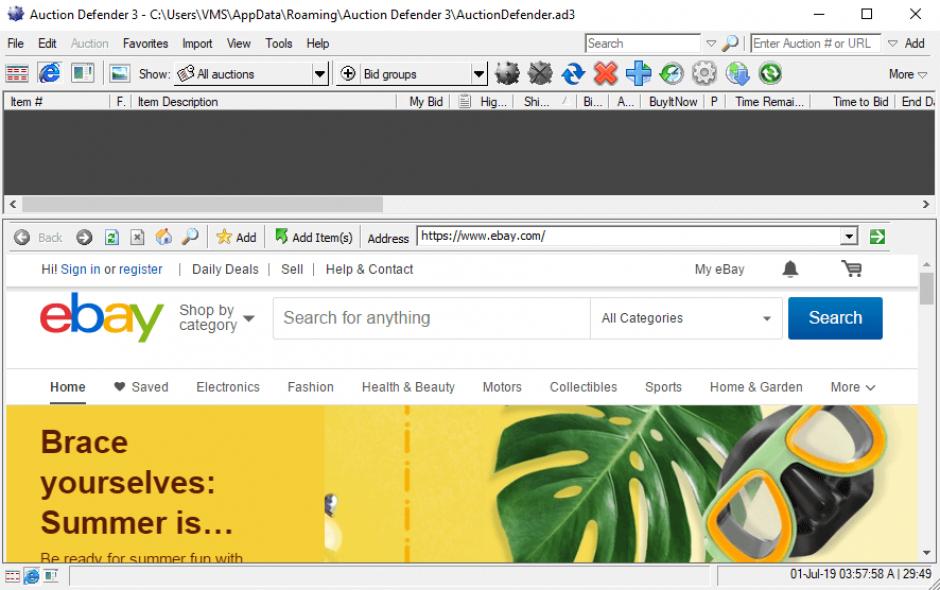The width and height of the screenshot is (940, 590).
Task: Open the Internet Explorer browser view icon in toolbar
Action: 49,74
